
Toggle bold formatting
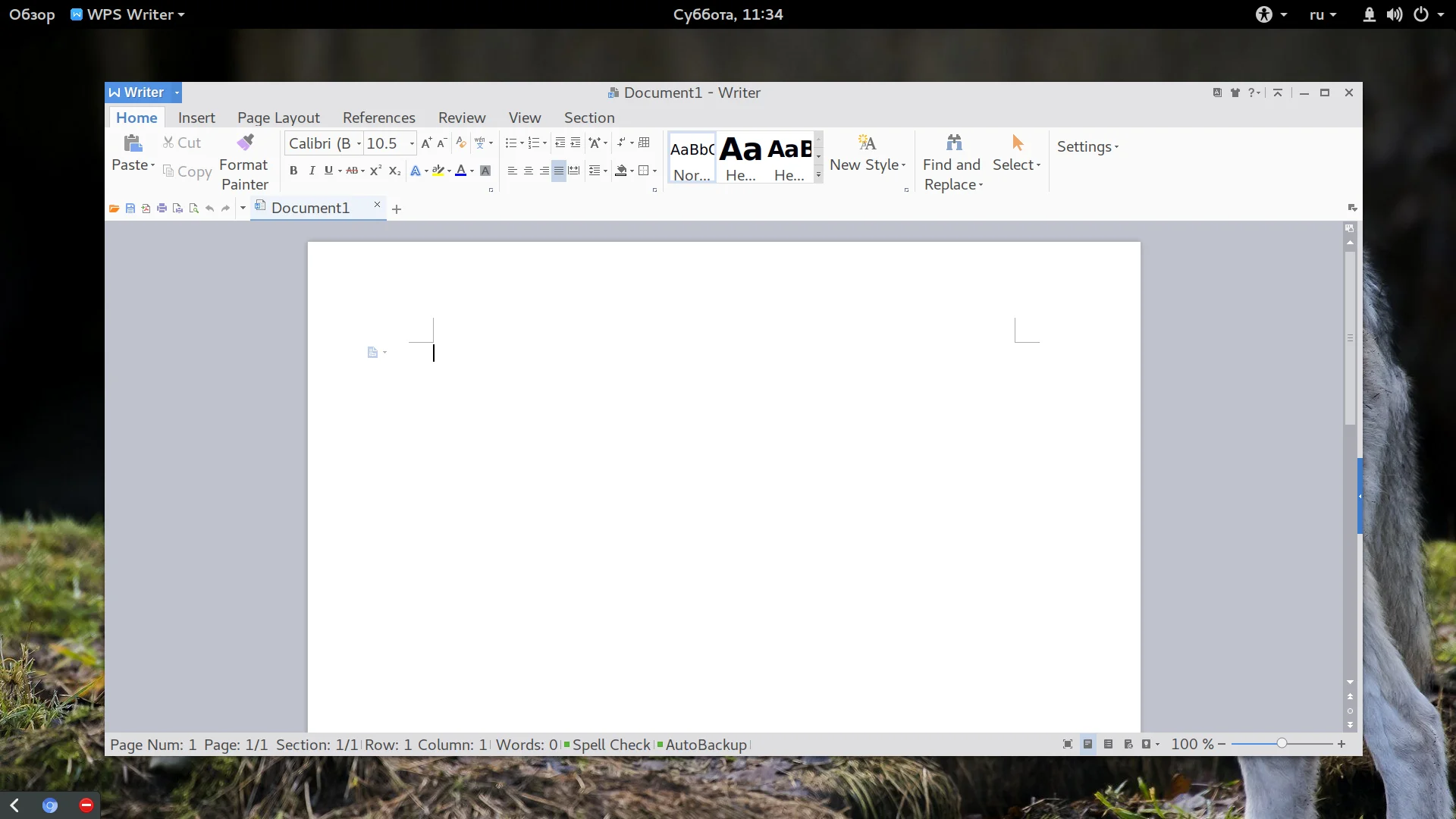point(293,171)
